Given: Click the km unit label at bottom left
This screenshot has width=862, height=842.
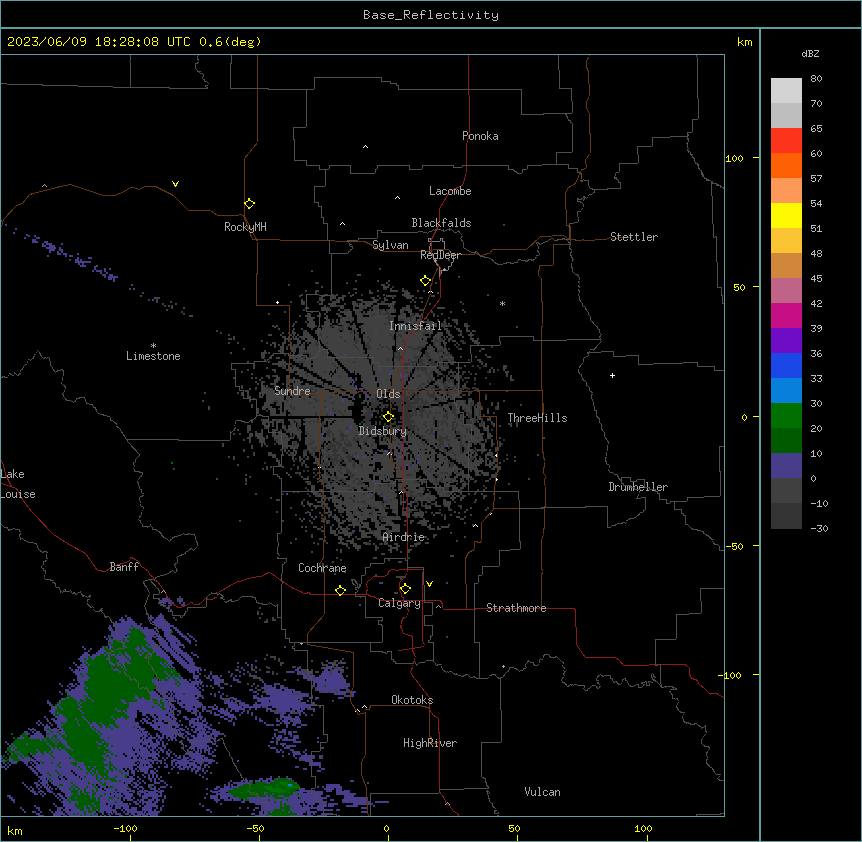Looking at the screenshot, I should tap(15, 831).
